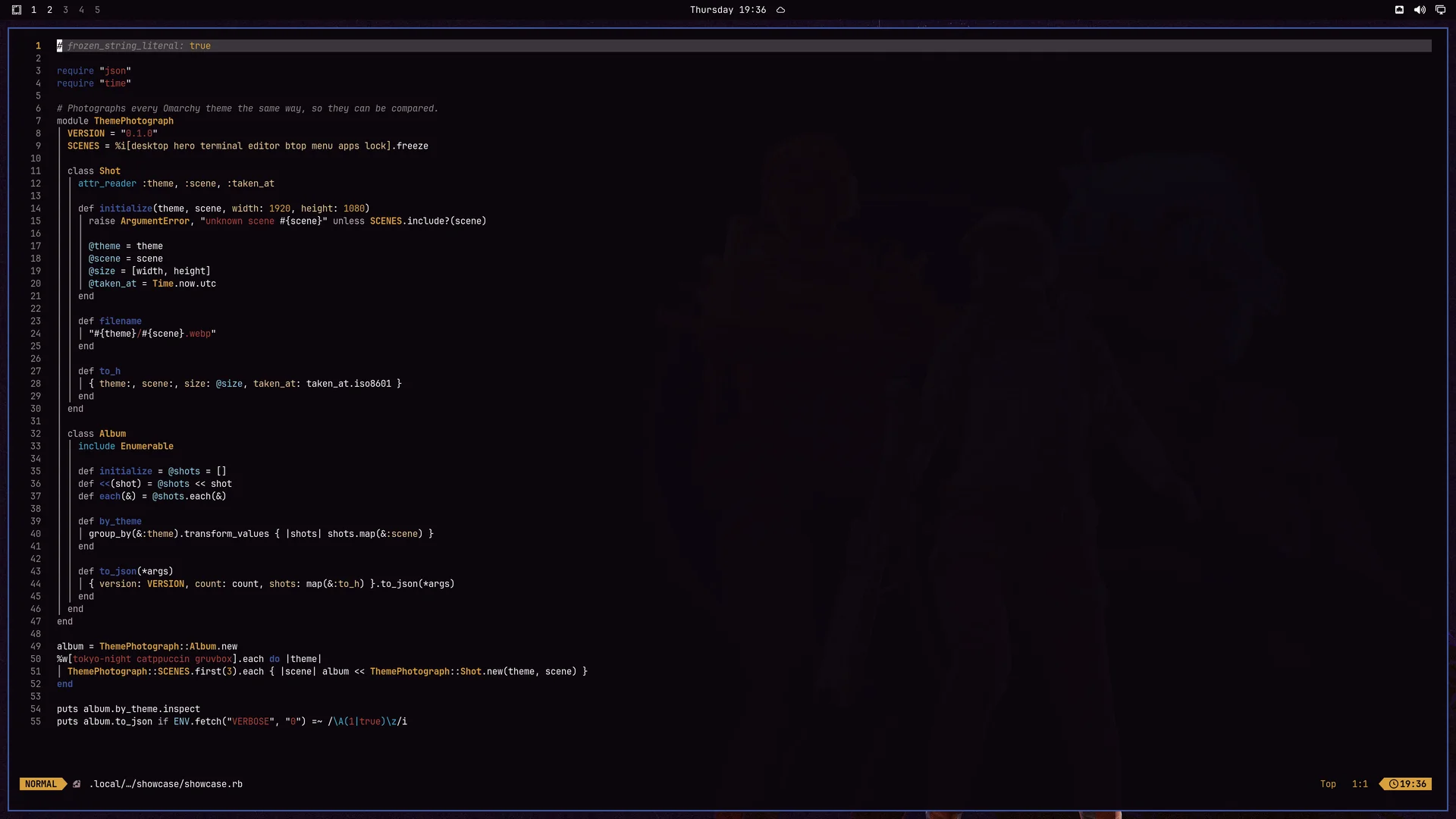1456x819 pixels.
Task: Click the 1:1 cursor position indicator
Action: pos(1360,784)
